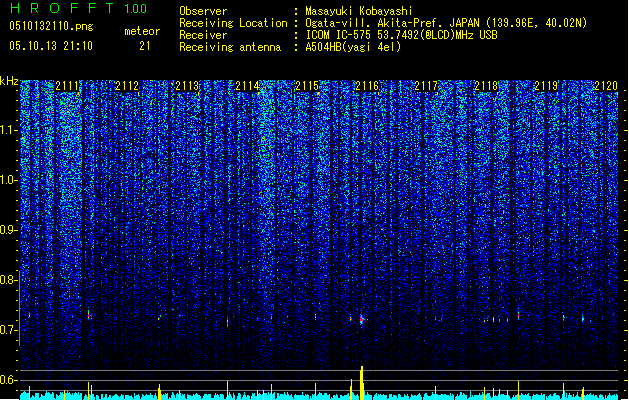Screen dimensions: 629x400
Task: Click the 2115 time marker
Action: [x=307, y=86]
